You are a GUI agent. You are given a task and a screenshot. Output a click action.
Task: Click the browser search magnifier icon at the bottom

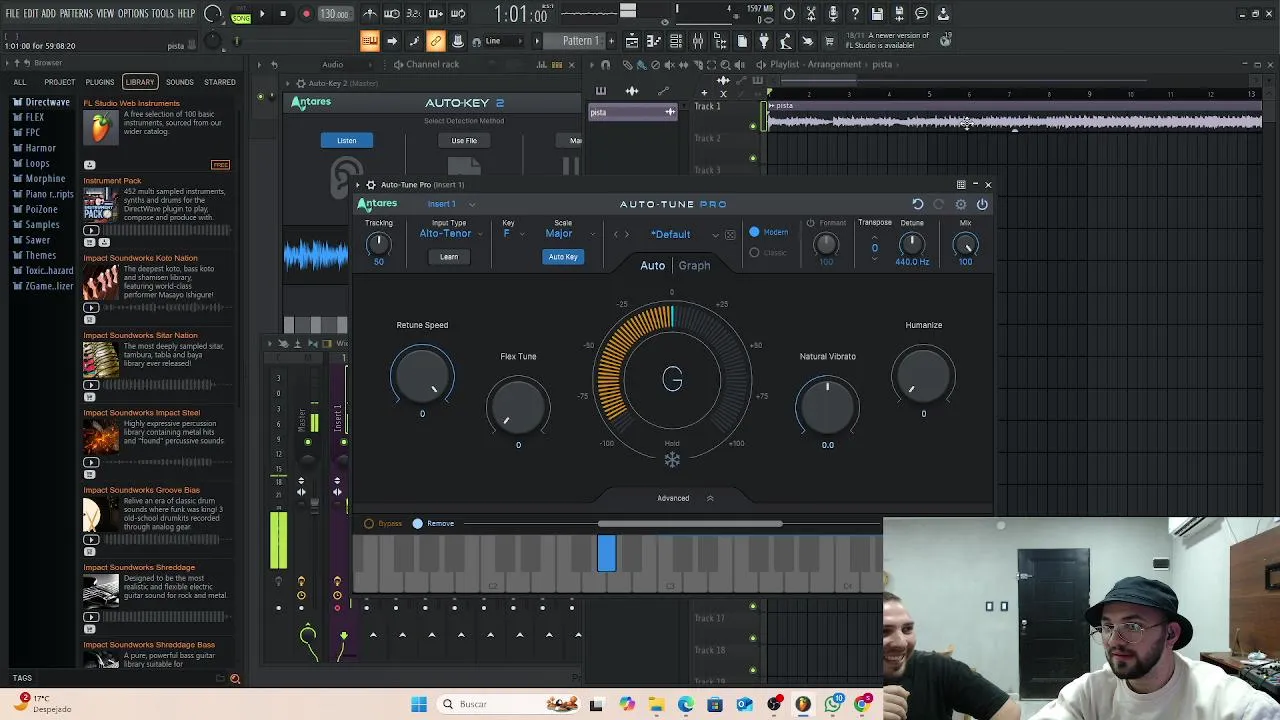pyautogui.click(x=235, y=679)
